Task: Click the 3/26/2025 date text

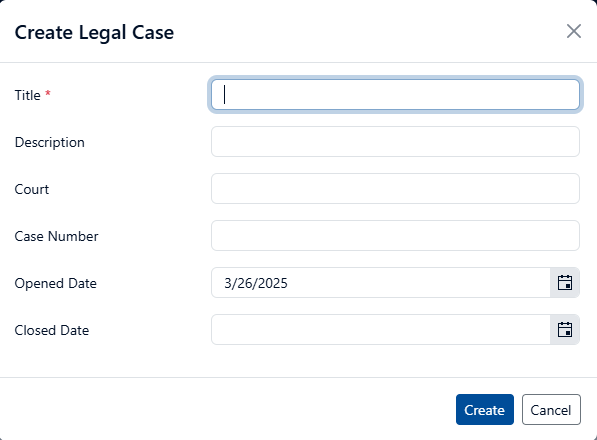Action: (x=256, y=283)
